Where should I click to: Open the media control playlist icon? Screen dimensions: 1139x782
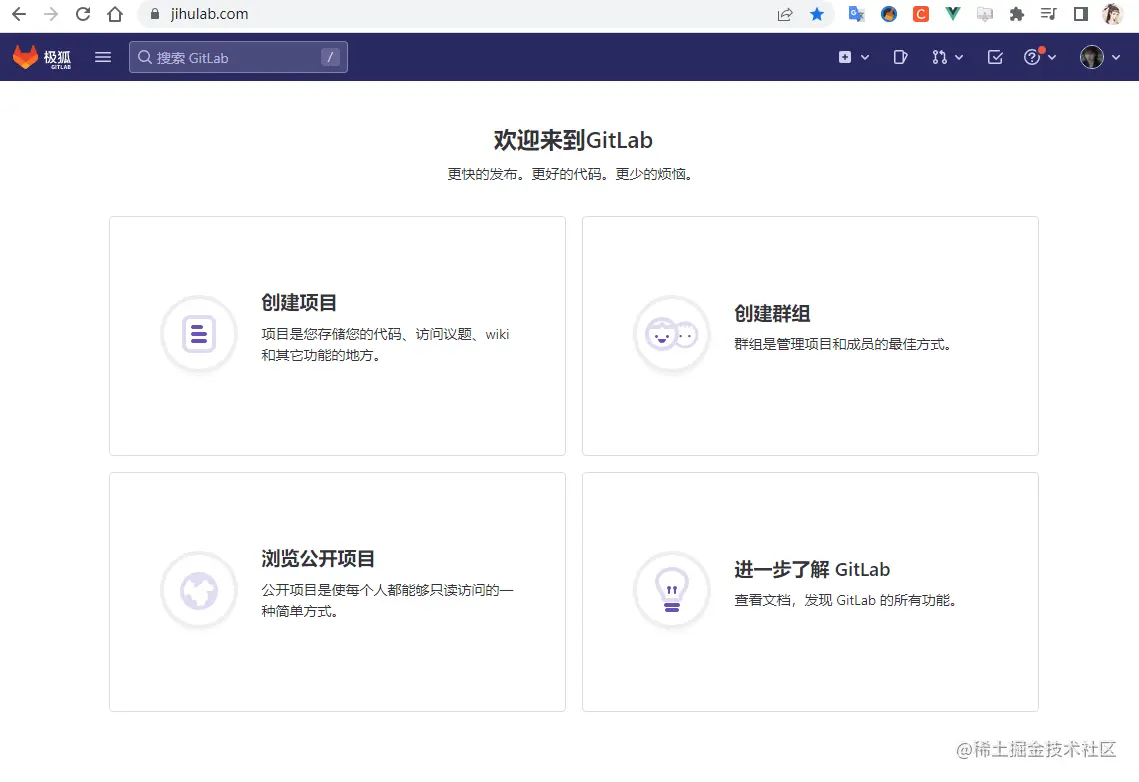(1048, 14)
